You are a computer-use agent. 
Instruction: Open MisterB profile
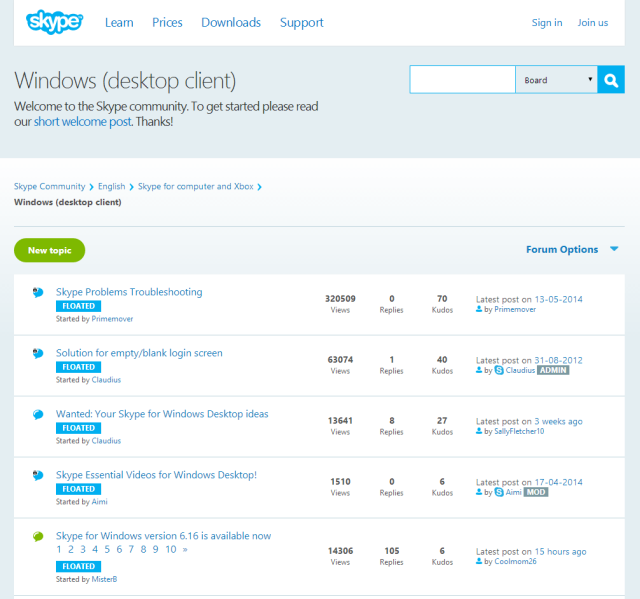click(104, 579)
